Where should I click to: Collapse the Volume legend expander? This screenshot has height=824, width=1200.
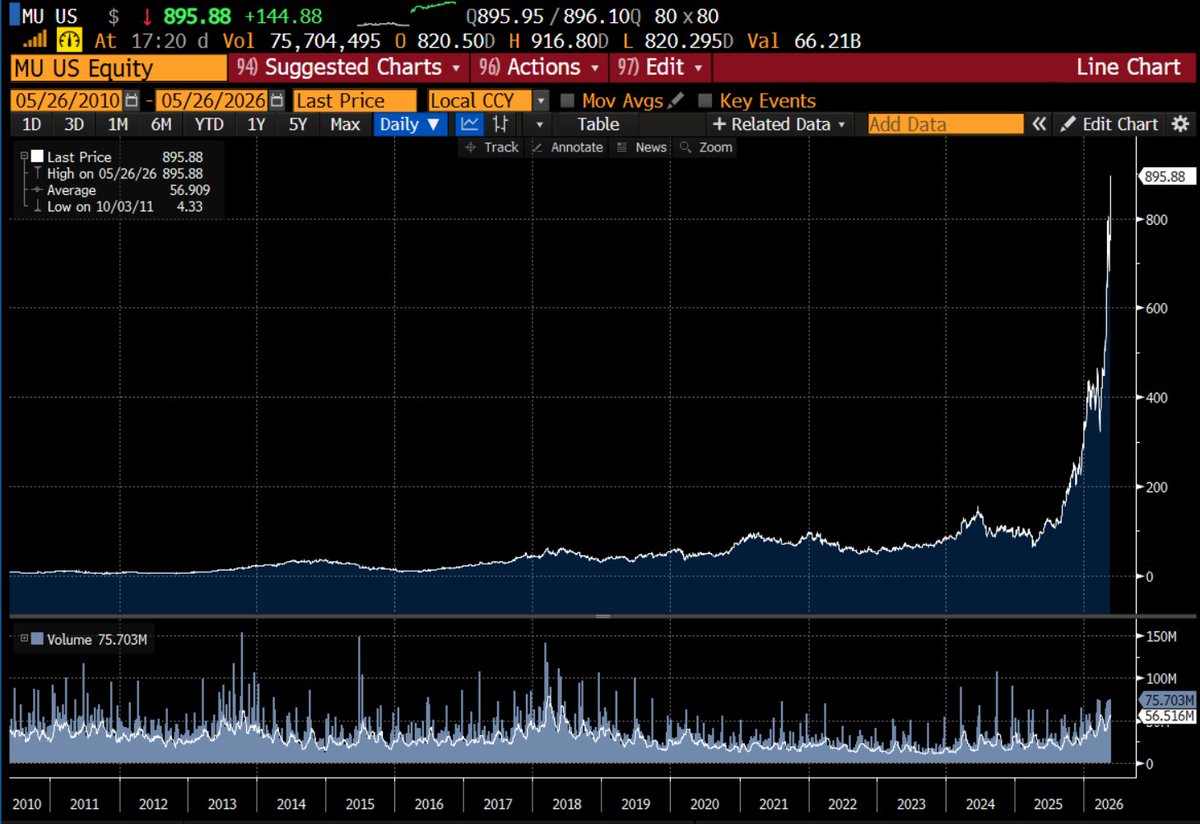pos(23,640)
